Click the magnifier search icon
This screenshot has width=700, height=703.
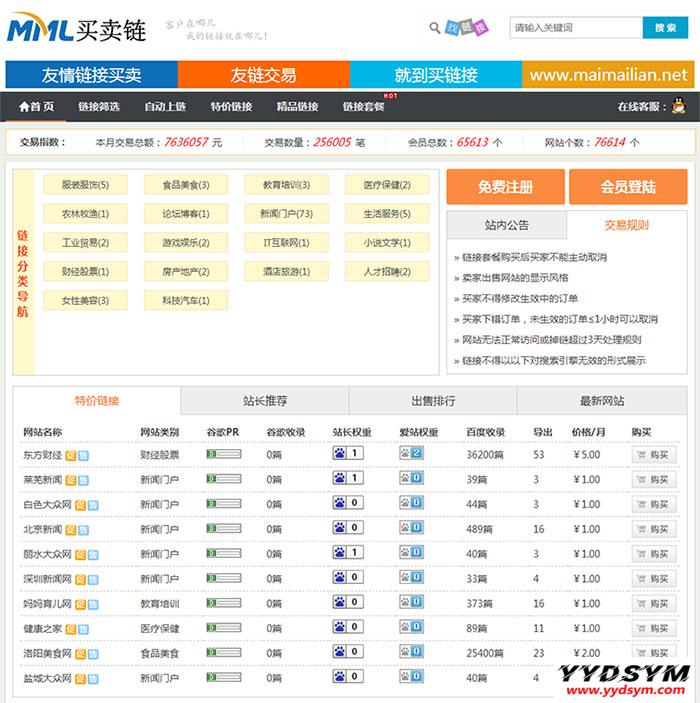[434, 28]
